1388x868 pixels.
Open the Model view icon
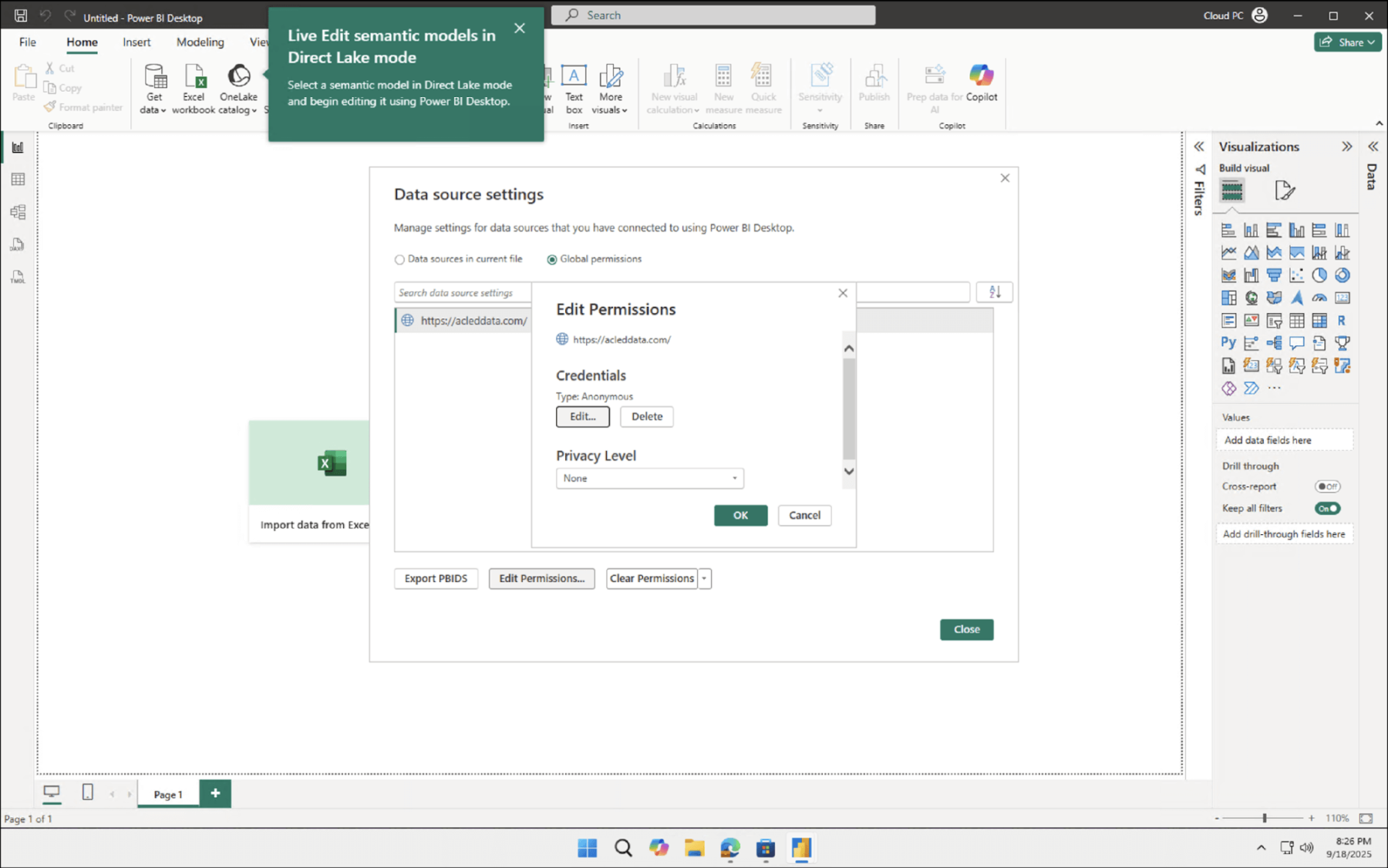click(x=18, y=212)
